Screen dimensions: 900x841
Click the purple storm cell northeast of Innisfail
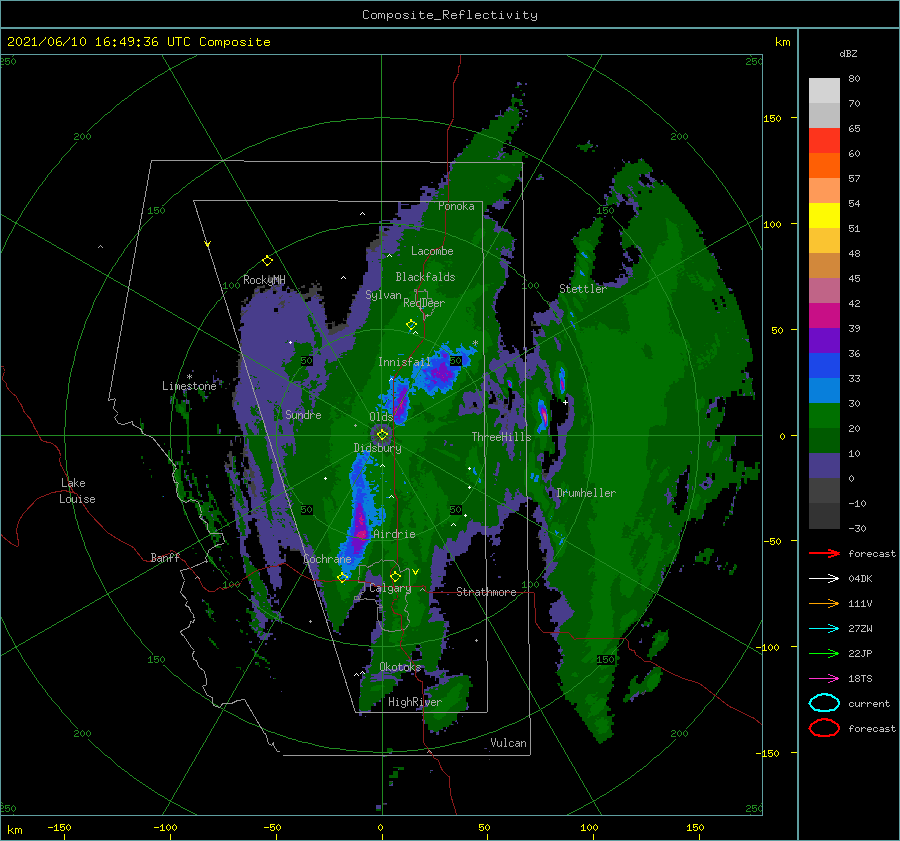(441, 372)
